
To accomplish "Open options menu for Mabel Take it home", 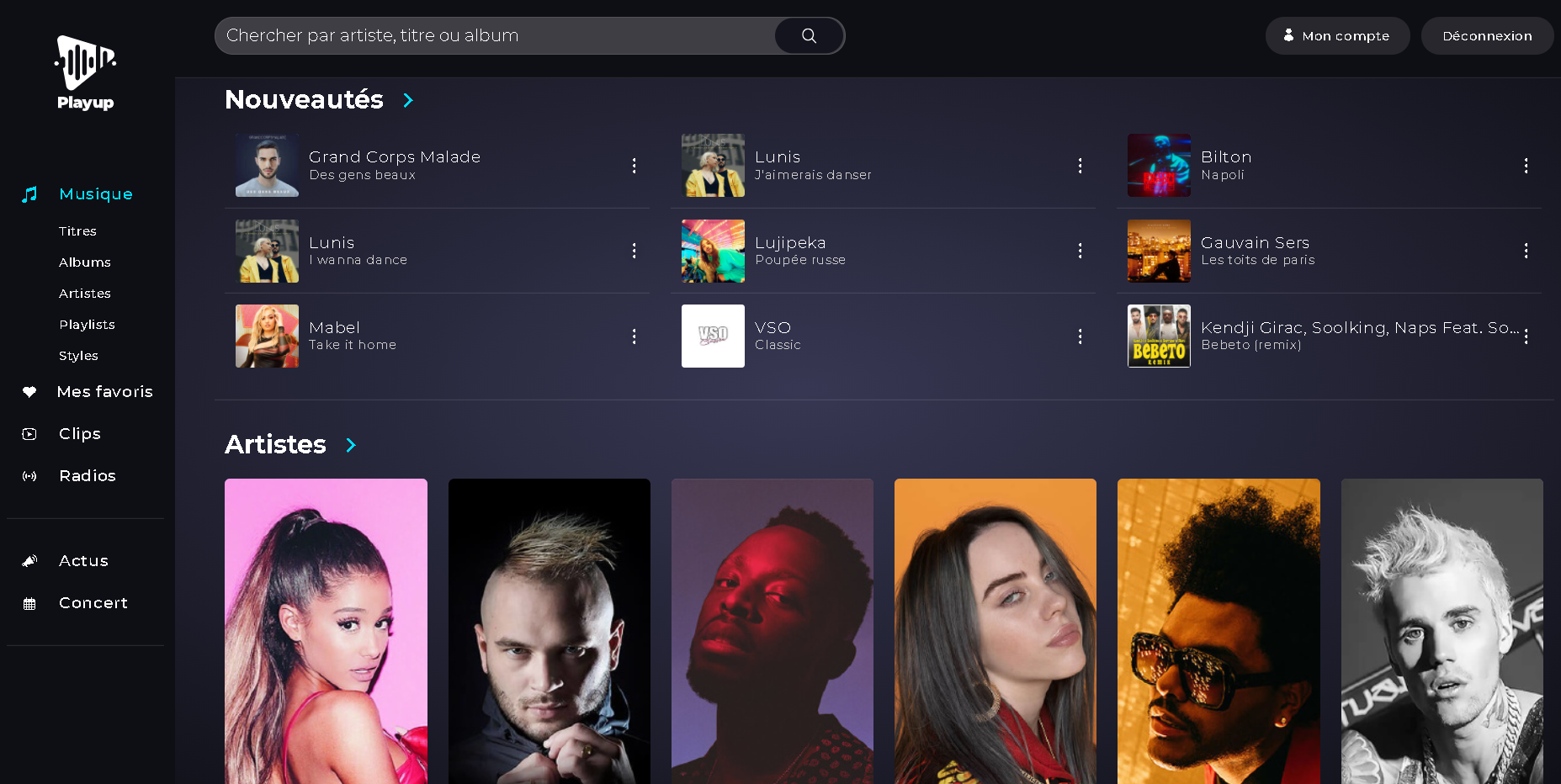I will pos(634,336).
